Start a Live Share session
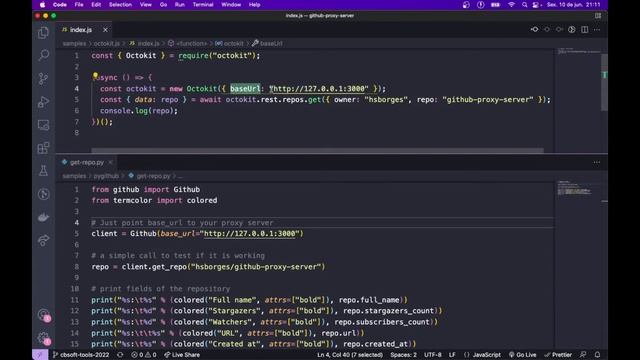The width and height of the screenshot is (640, 360). 182,355
